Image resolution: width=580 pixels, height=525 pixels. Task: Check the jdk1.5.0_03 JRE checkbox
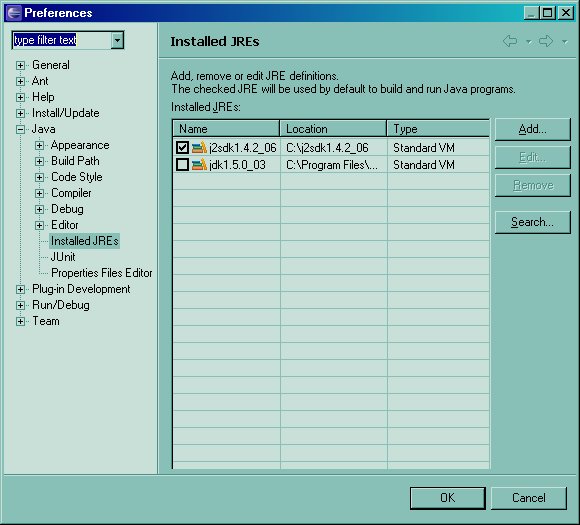pos(182,165)
